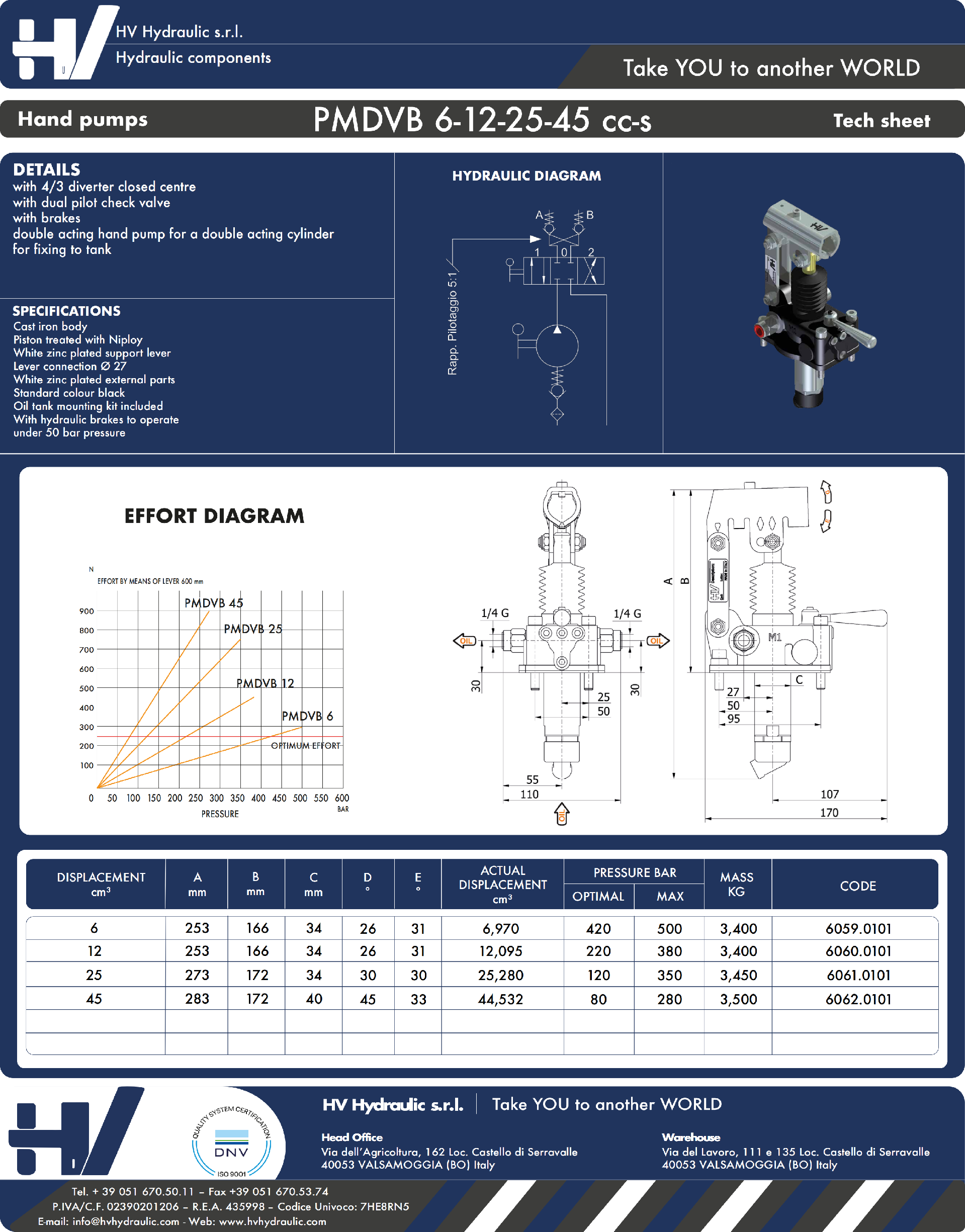Click the 'PMDVB 45' curve label
The image size is (965, 1232).
214,603
